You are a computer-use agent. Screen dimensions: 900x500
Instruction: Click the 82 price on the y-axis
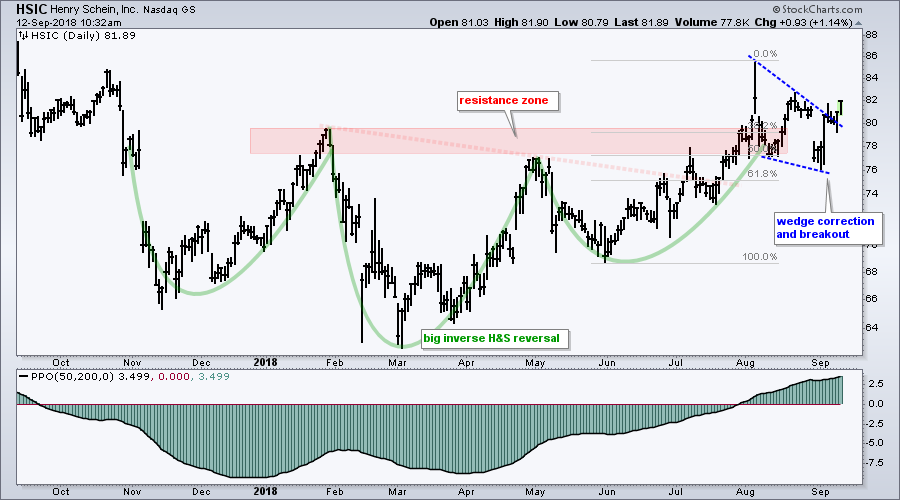[871, 100]
